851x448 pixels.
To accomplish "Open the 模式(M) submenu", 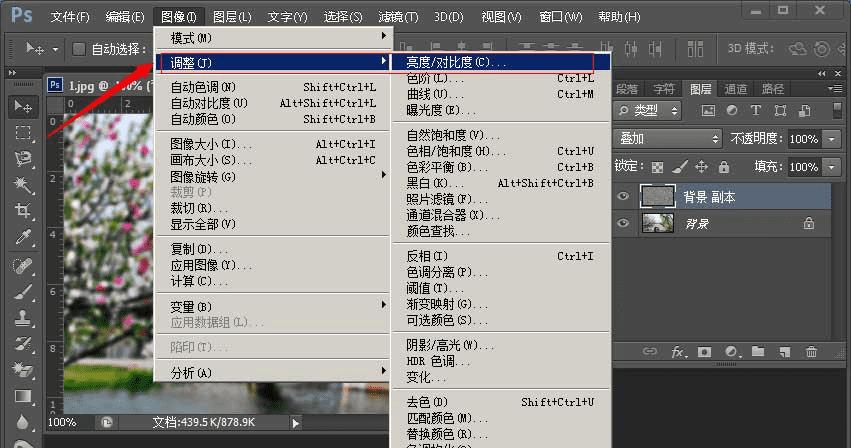I will (273, 38).
